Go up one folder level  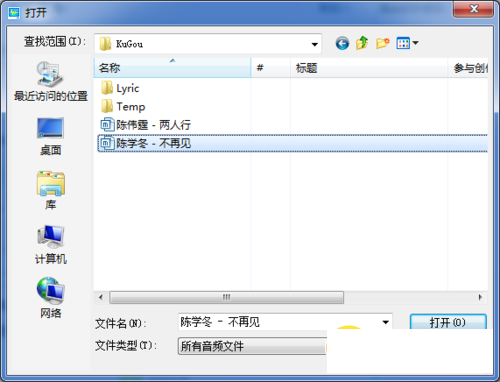[362, 43]
